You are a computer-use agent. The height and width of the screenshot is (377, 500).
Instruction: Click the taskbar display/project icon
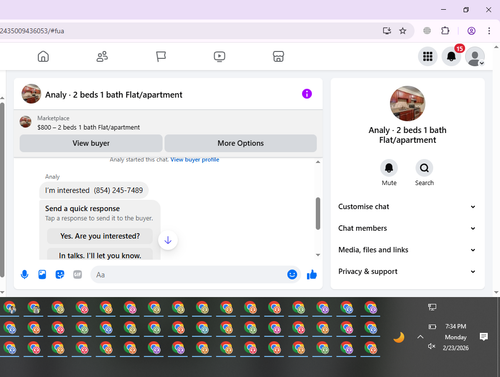[x=432, y=307]
